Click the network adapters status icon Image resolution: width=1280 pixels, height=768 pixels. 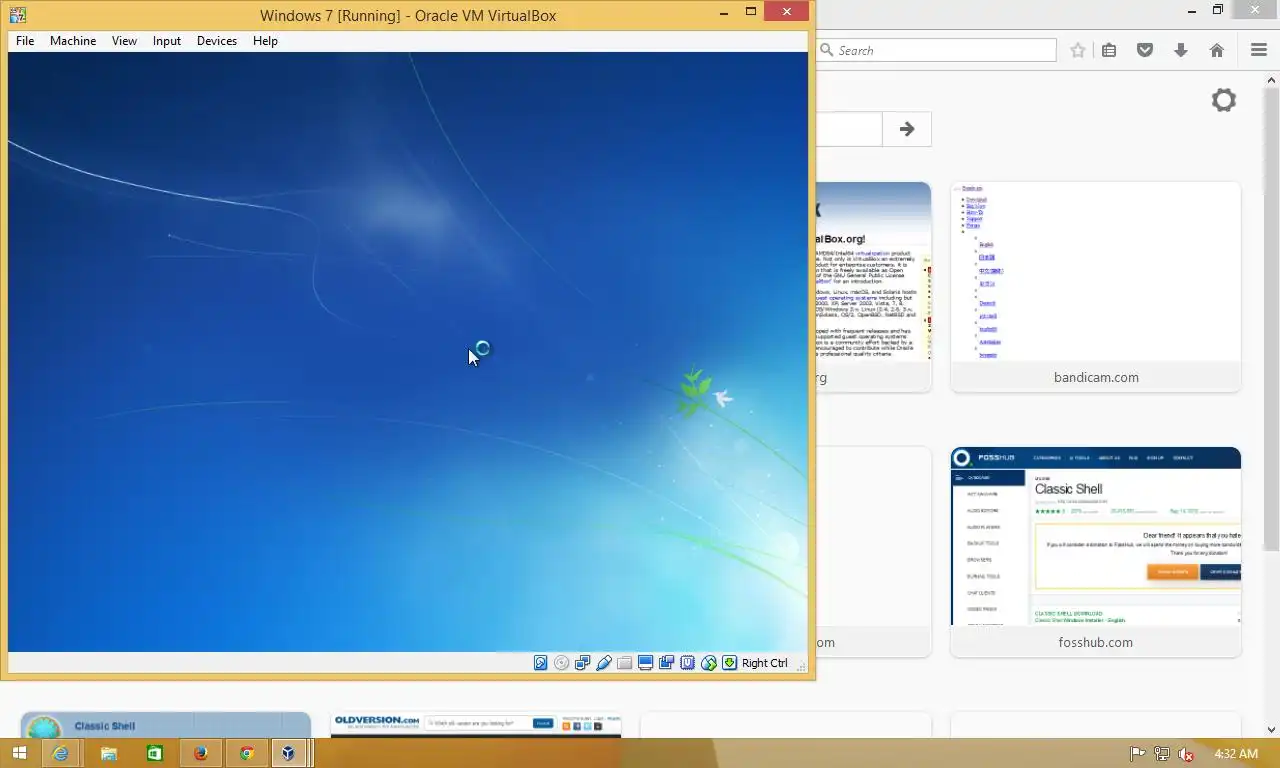pos(583,663)
